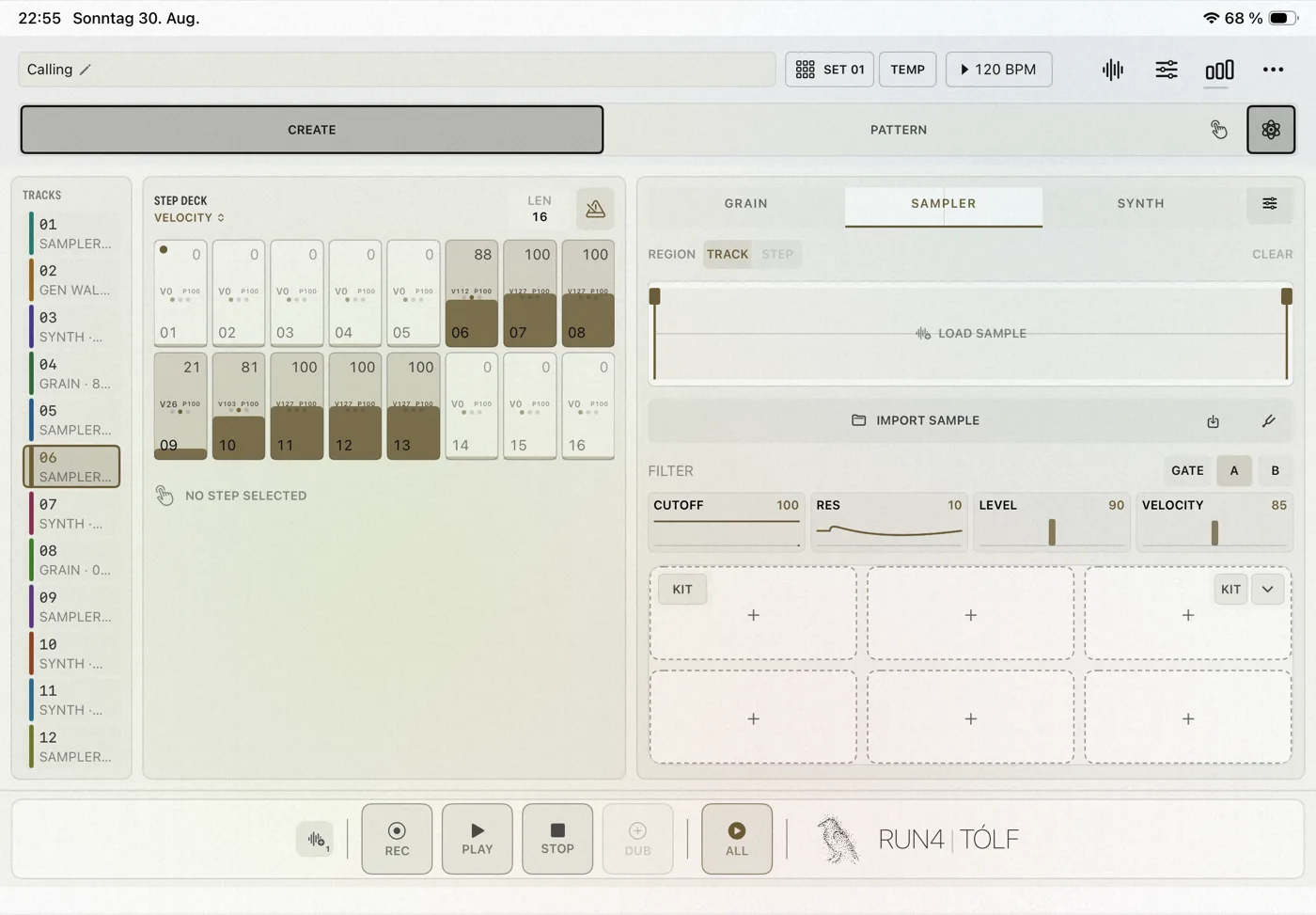Switch to the SAMPLER tab
The image size is (1316, 915).
[944, 204]
